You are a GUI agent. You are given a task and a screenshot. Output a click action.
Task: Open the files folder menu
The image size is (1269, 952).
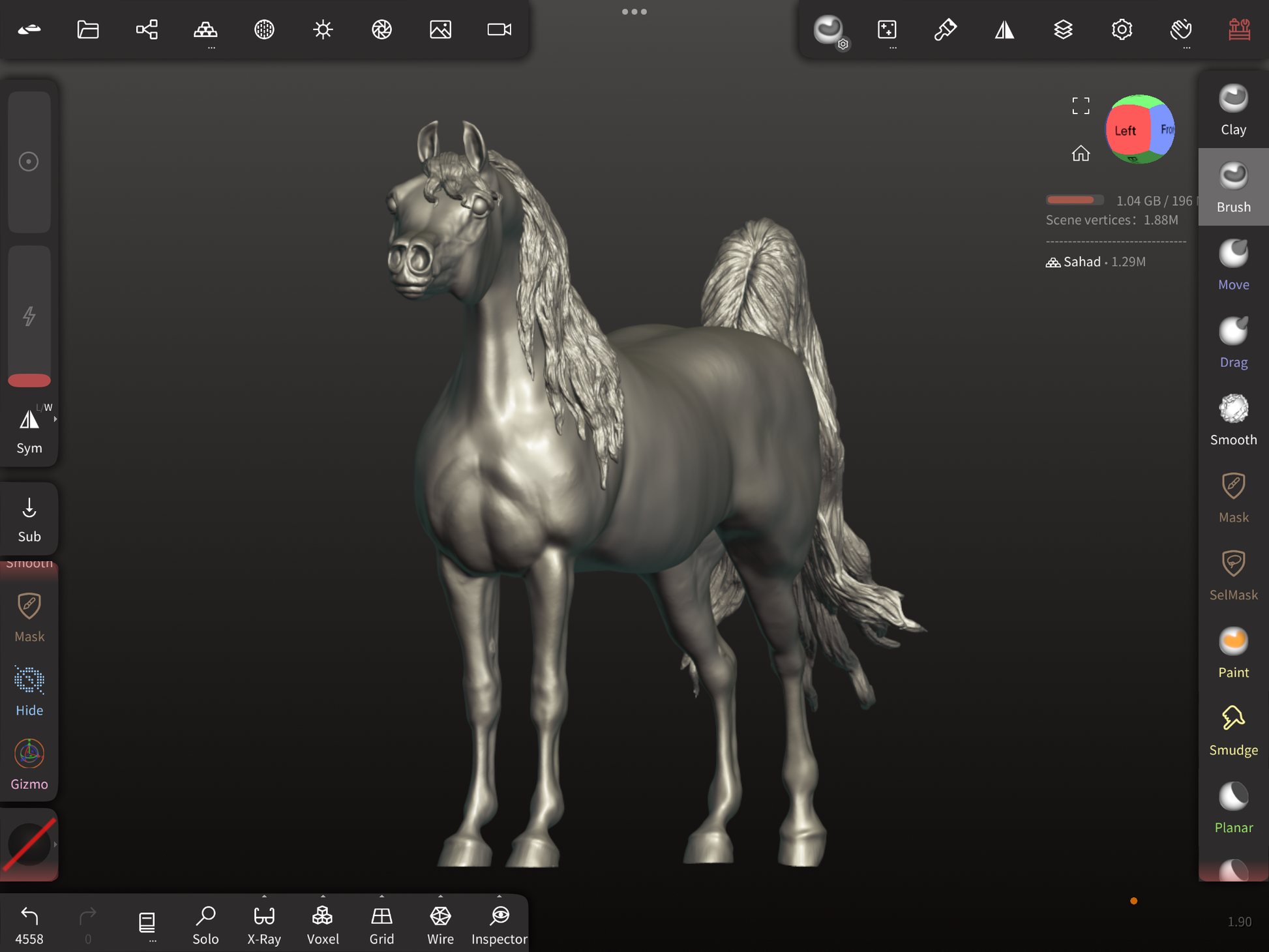tap(88, 29)
